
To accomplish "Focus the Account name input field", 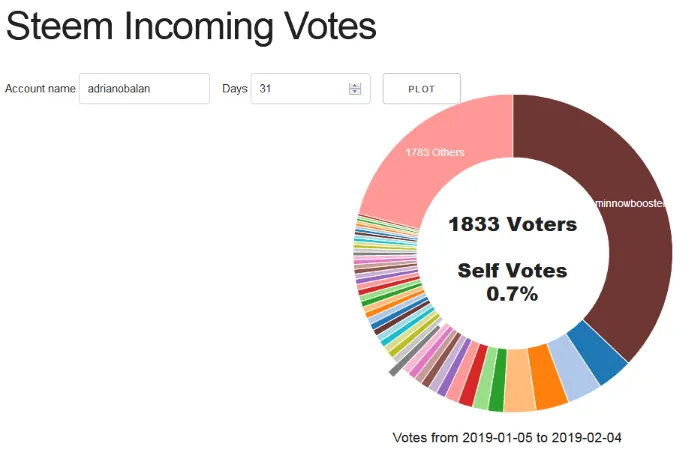I will [144, 89].
